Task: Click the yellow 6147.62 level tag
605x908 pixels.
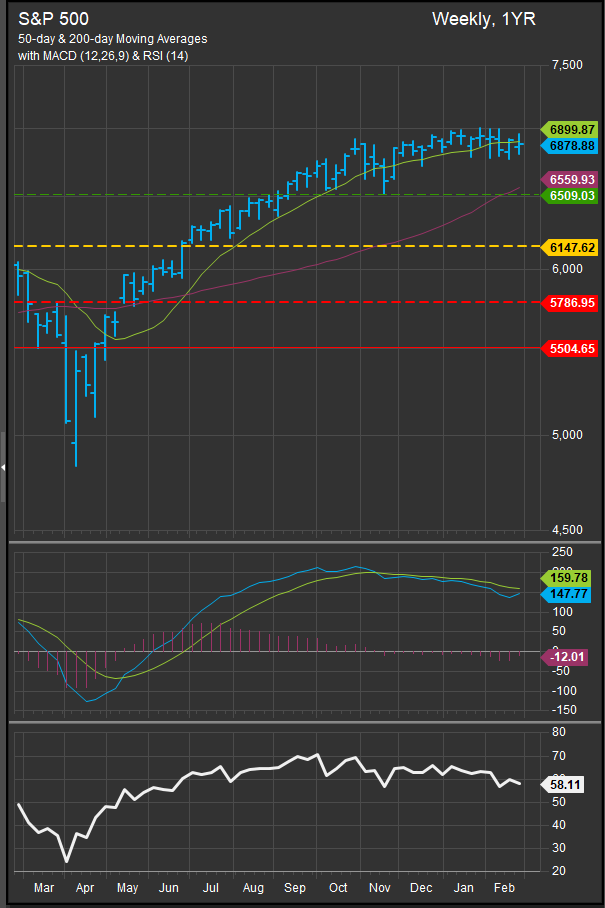Action: click(569, 246)
